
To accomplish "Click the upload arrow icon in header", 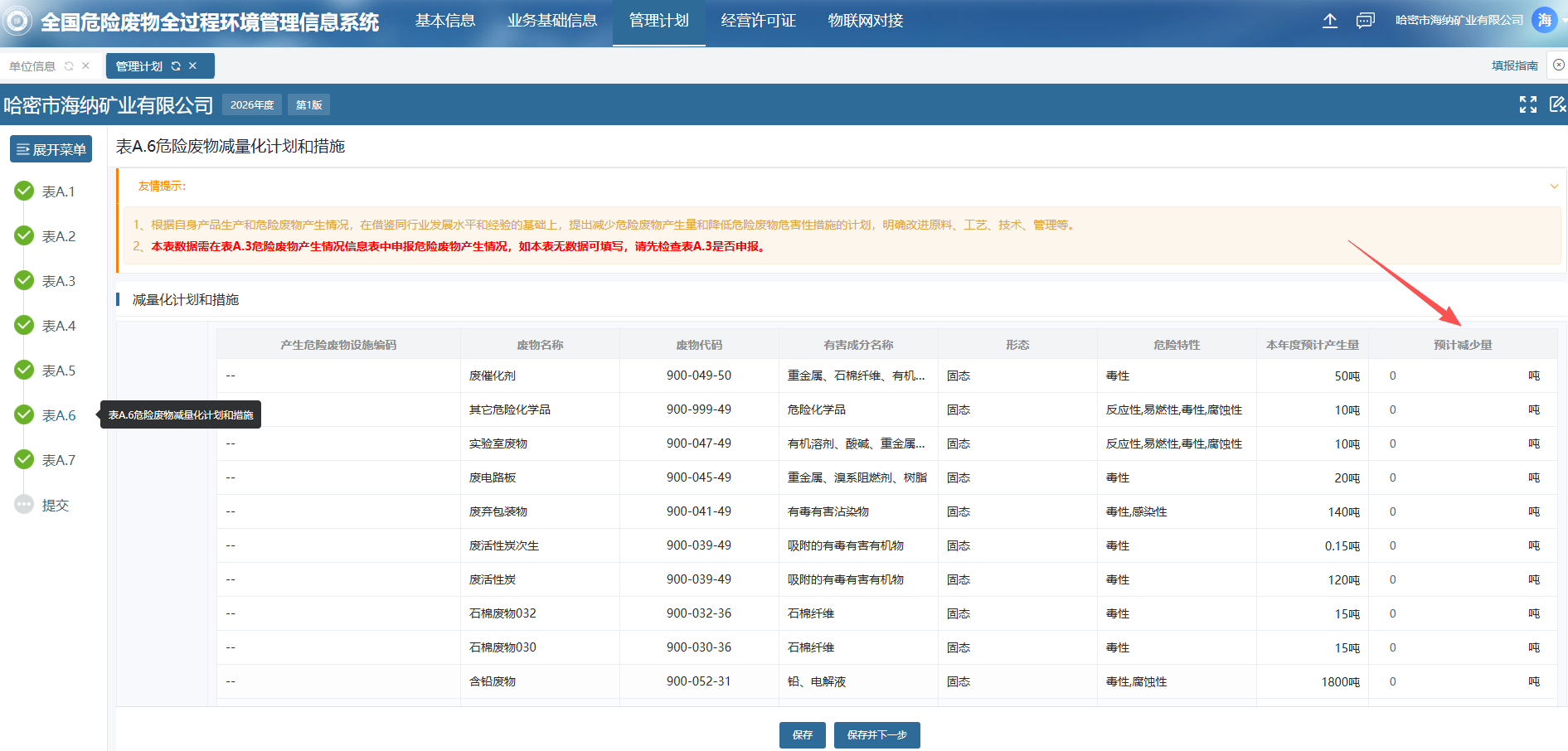I will tap(1329, 21).
